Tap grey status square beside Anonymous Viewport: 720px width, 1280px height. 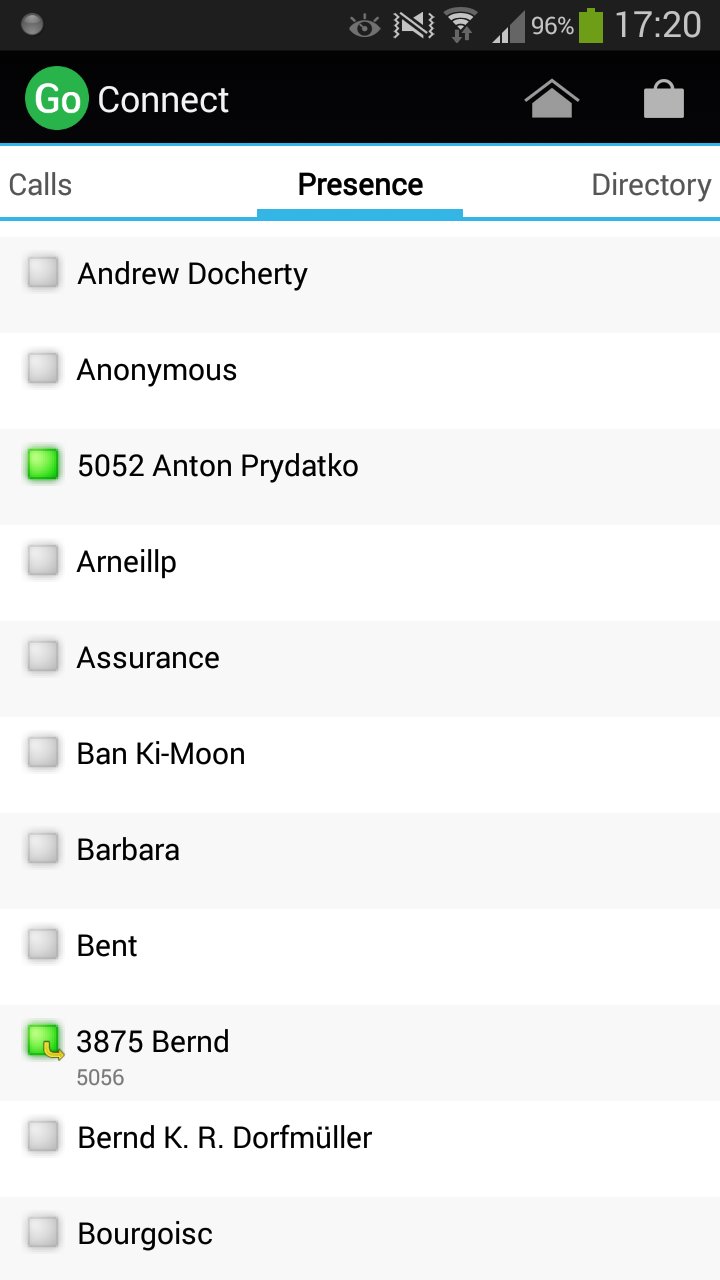point(43,369)
